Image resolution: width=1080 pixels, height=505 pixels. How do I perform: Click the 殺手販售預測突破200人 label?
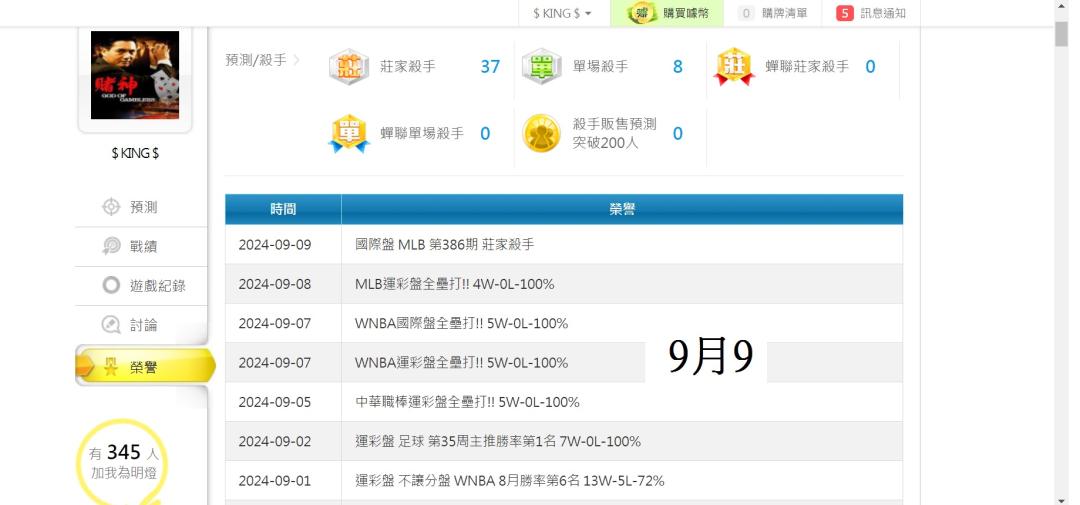[x=614, y=133]
